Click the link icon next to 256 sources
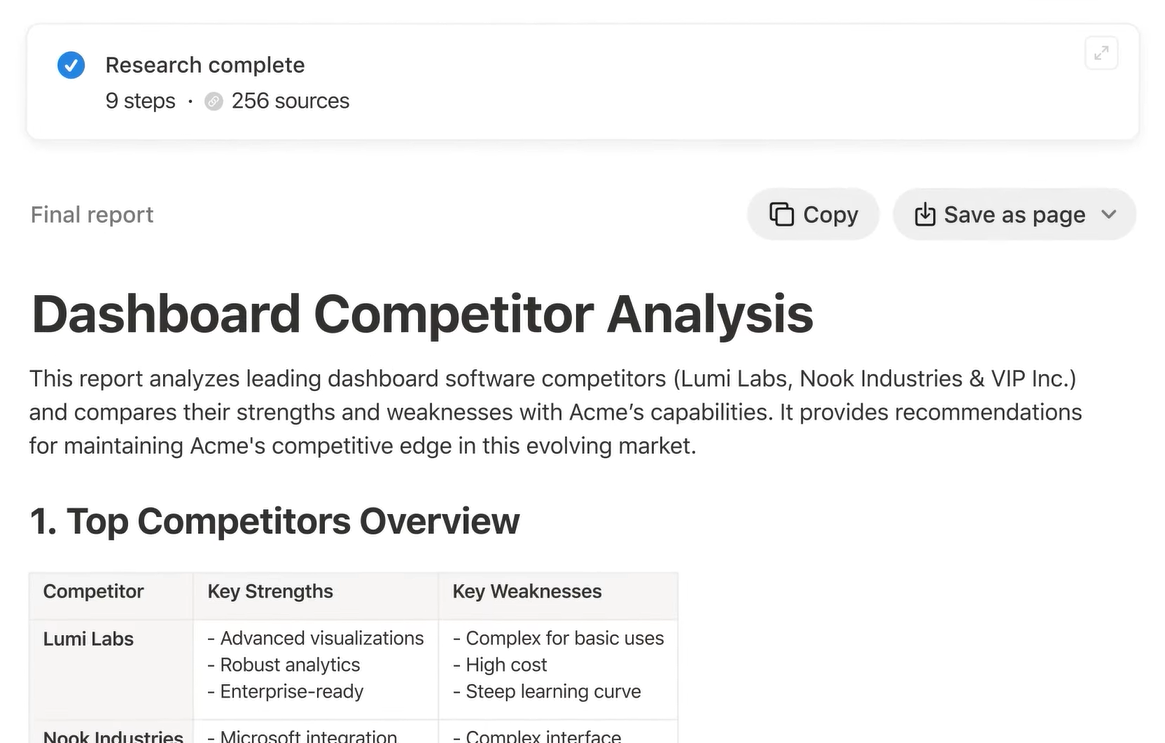The image size is (1165, 743). tap(214, 102)
